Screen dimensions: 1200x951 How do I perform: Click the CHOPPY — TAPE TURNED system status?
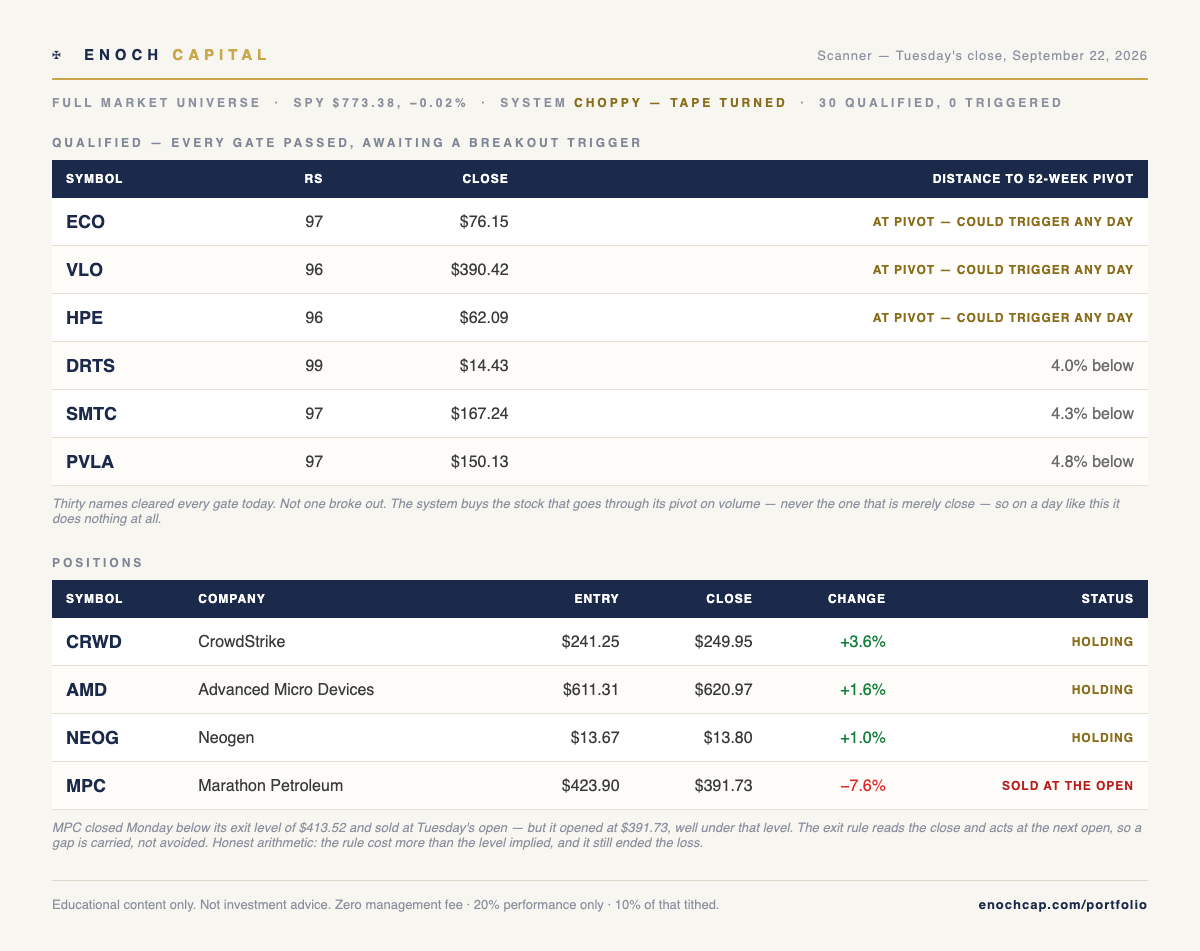tap(680, 103)
